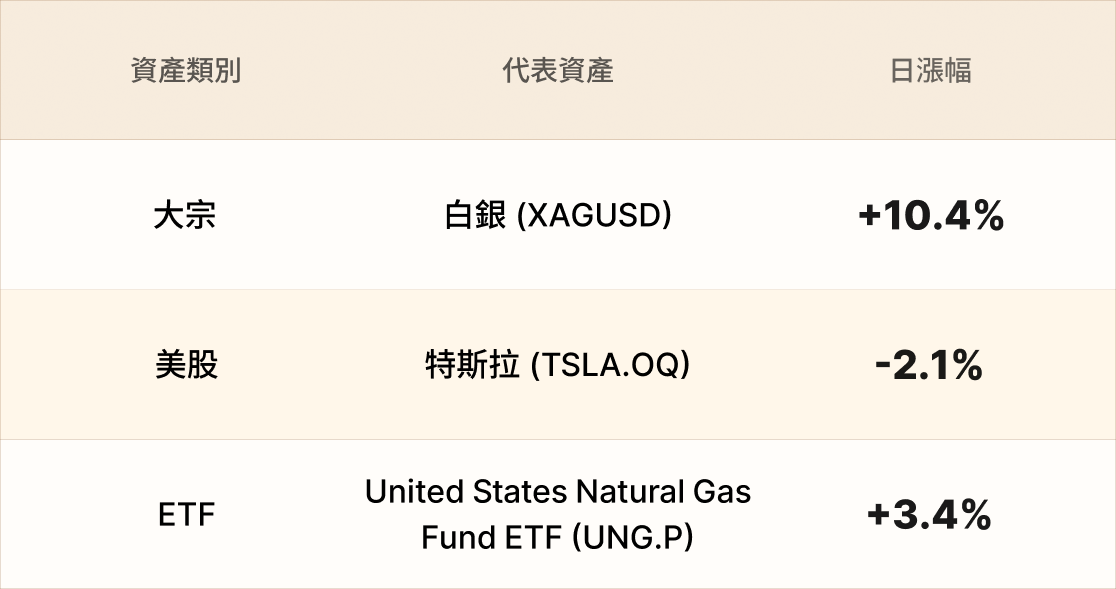Click the United States Natural Gas Fund cell

[558, 514]
